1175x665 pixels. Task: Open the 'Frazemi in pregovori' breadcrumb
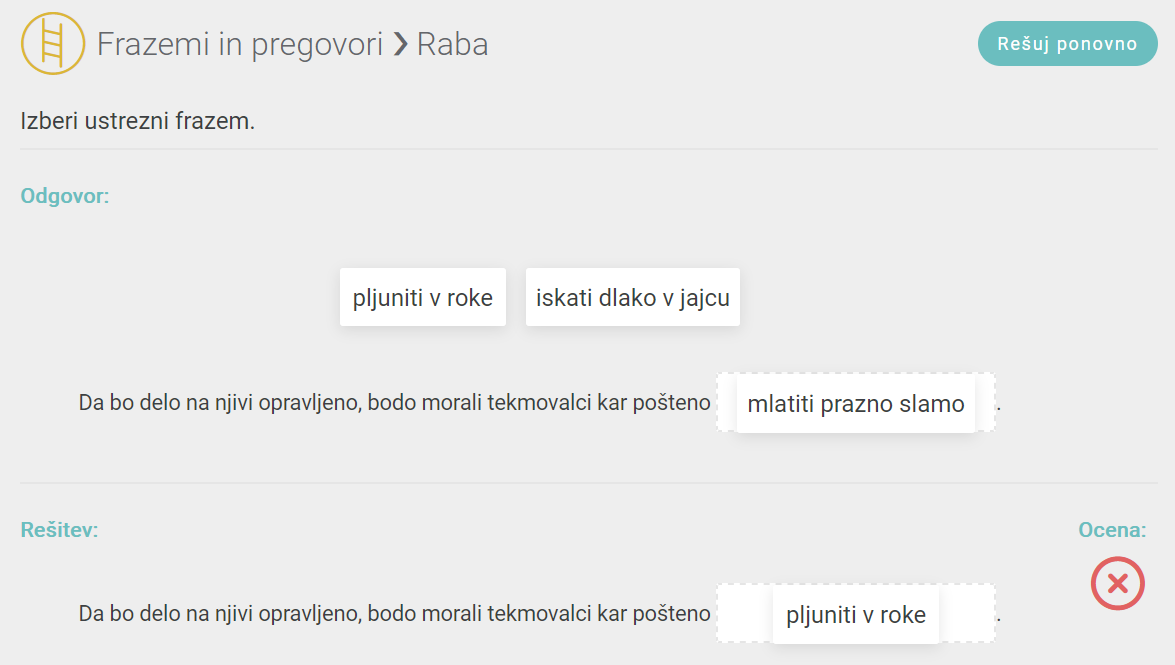pyautogui.click(x=240, y=44)
